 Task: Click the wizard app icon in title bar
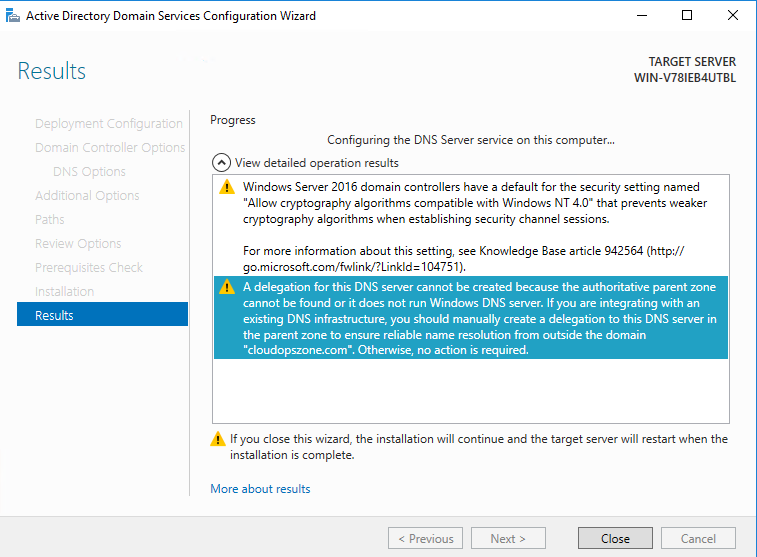13,16
